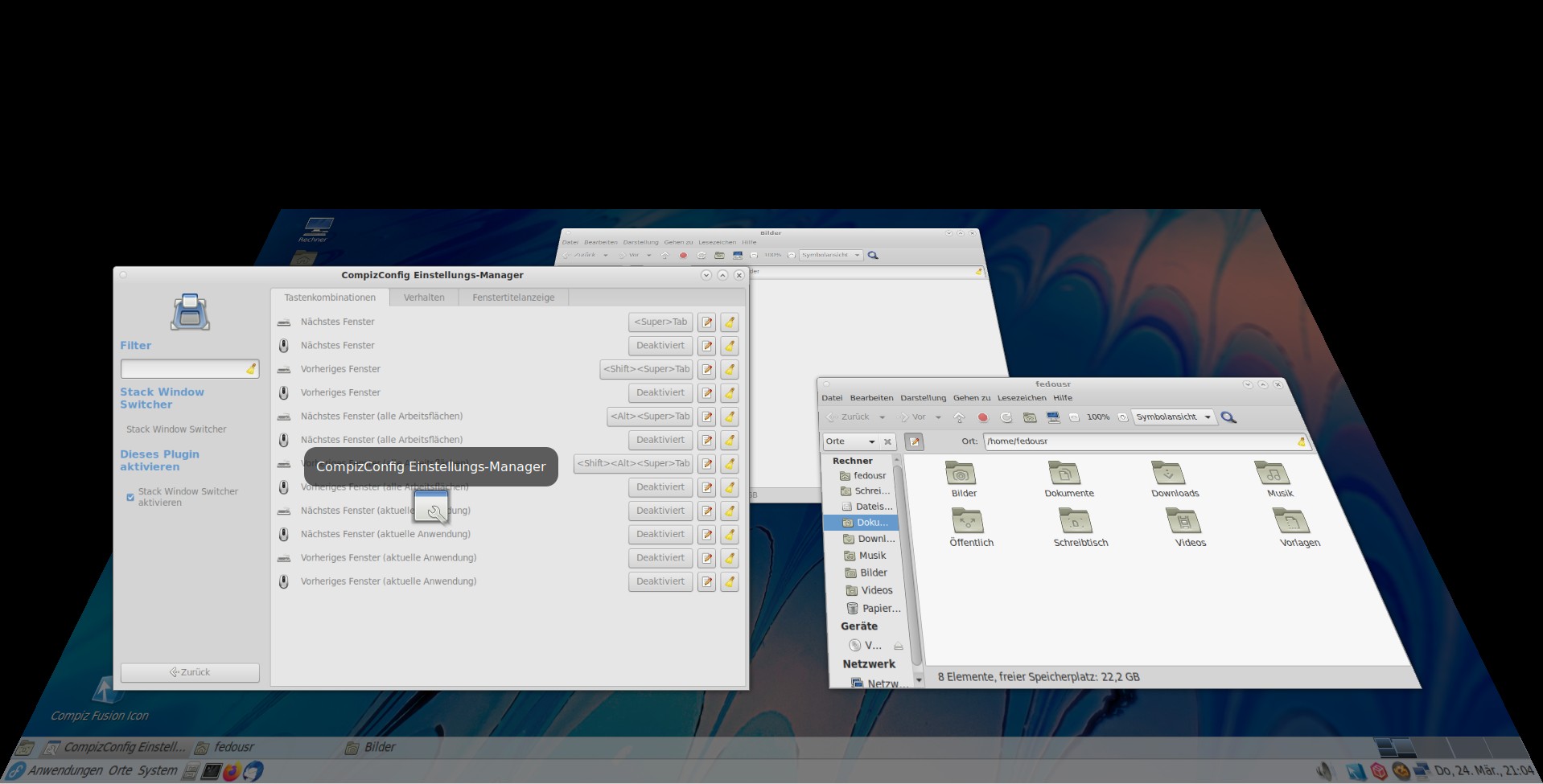
Task: Switch to the Verhalten tab
Action: coord(424,298)
